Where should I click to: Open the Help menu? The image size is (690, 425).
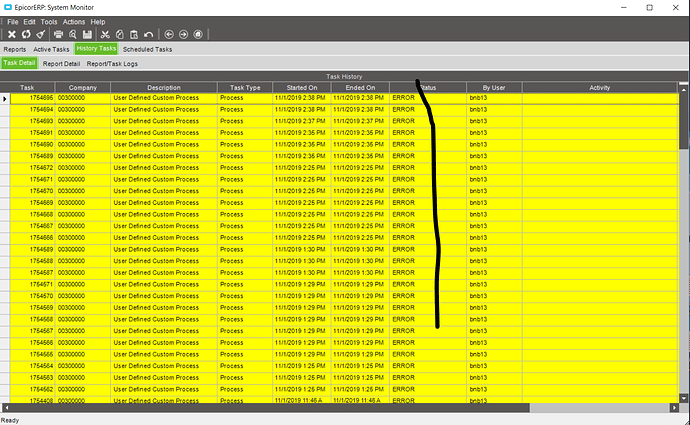click(x=98, y=22)
